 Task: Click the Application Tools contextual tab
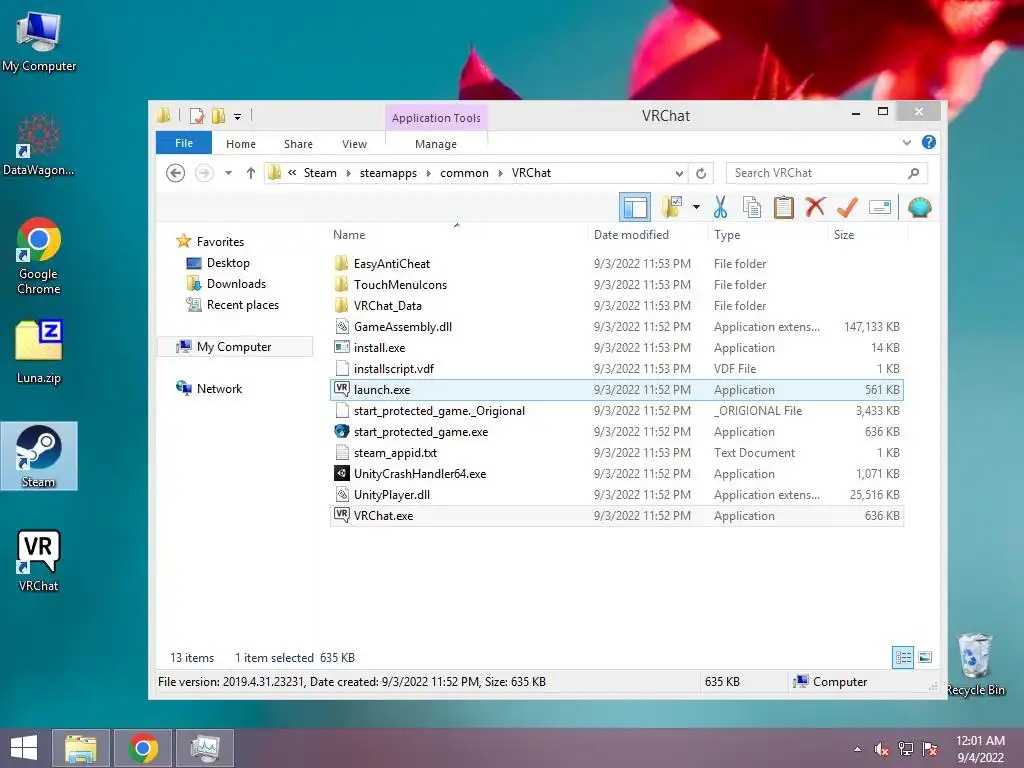pos(436,118)
